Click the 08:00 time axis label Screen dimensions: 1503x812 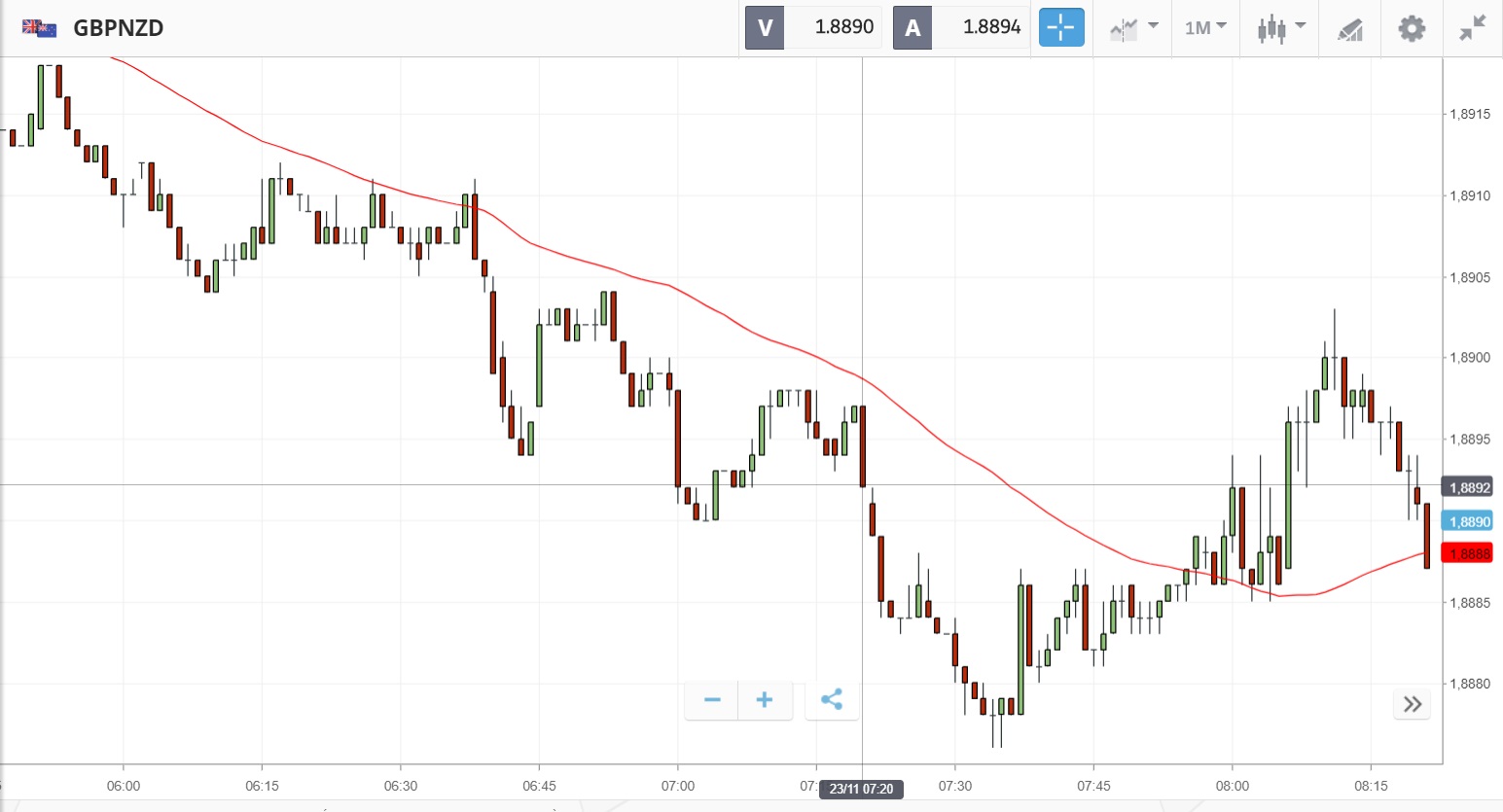coord(1232,786)
